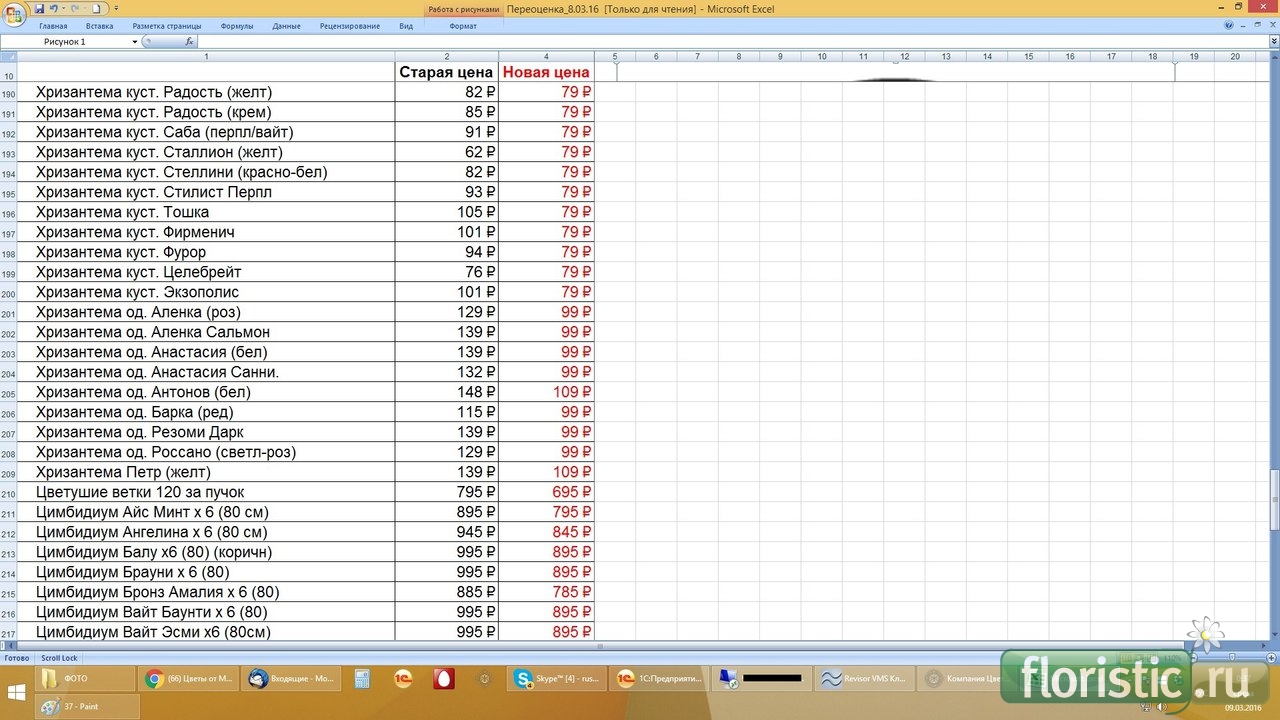This screenshot has height=720, width=1280.
Task: Open Quick Access Toolbar customize dropdown
Action: tap(117, 8)
